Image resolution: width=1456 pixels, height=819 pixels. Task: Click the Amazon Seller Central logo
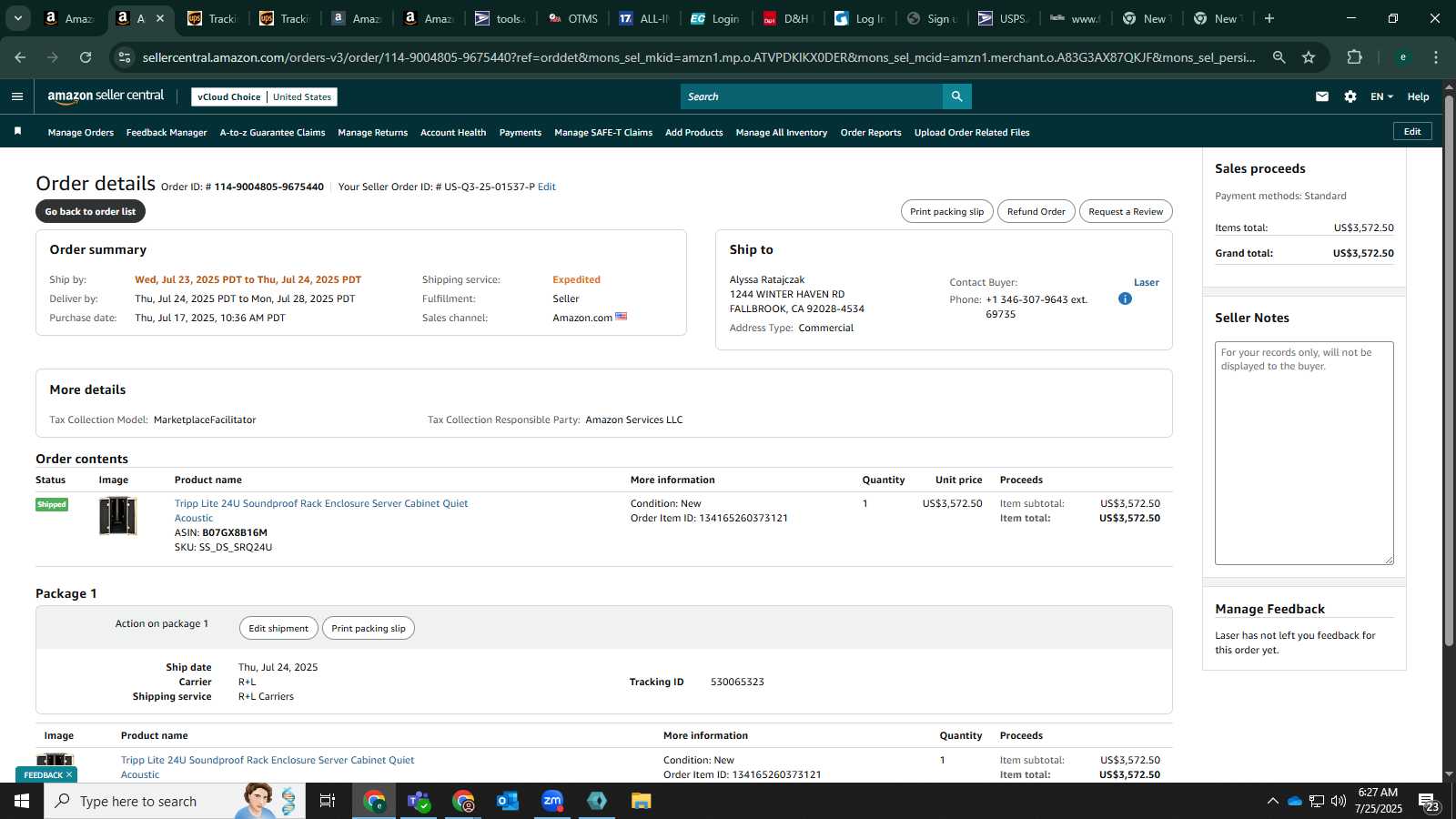(106, 96)
